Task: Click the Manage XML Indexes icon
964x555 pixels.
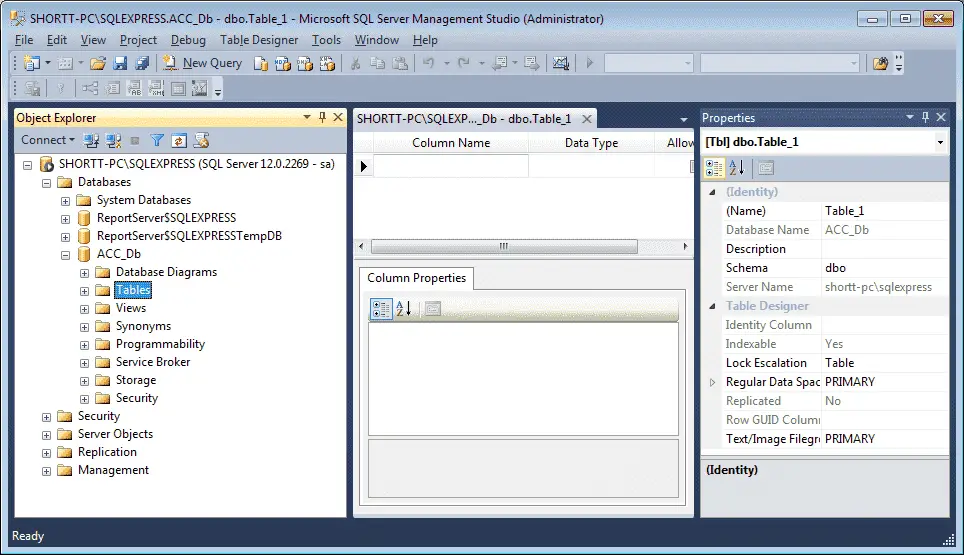Action: point(156,89)
